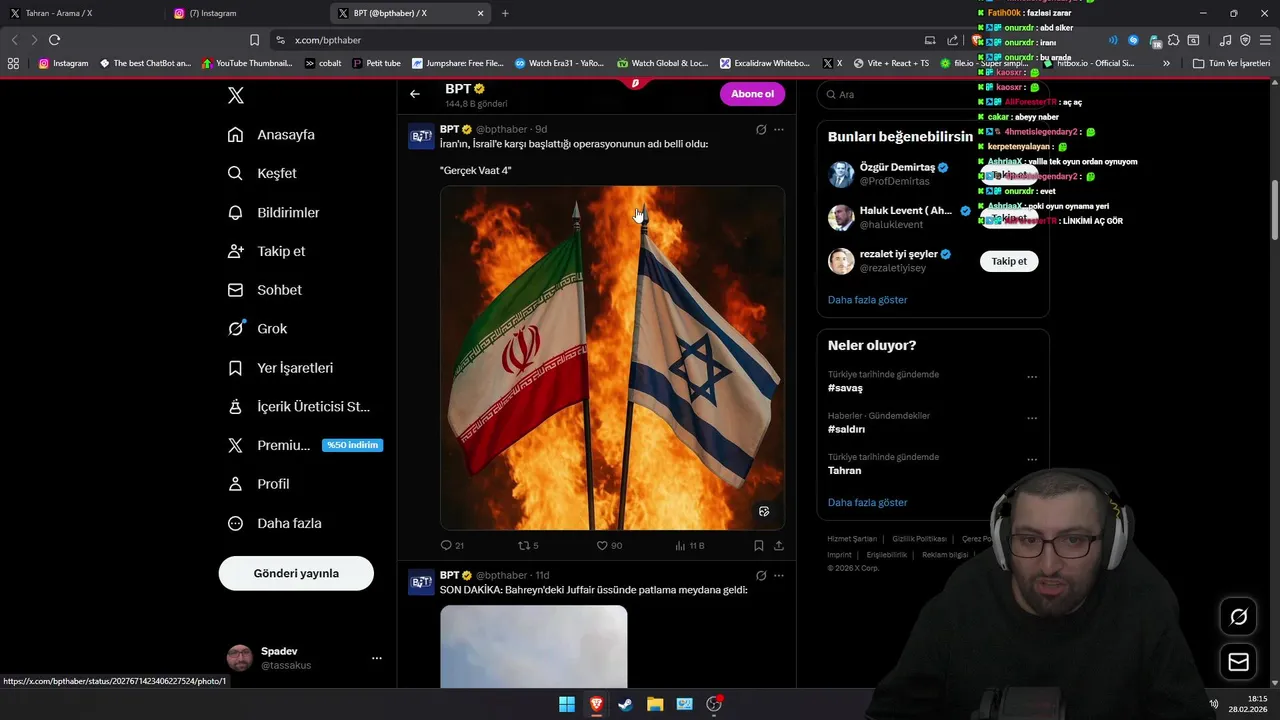
Task: Open Steam from taskbar
Action: [625, 704]
